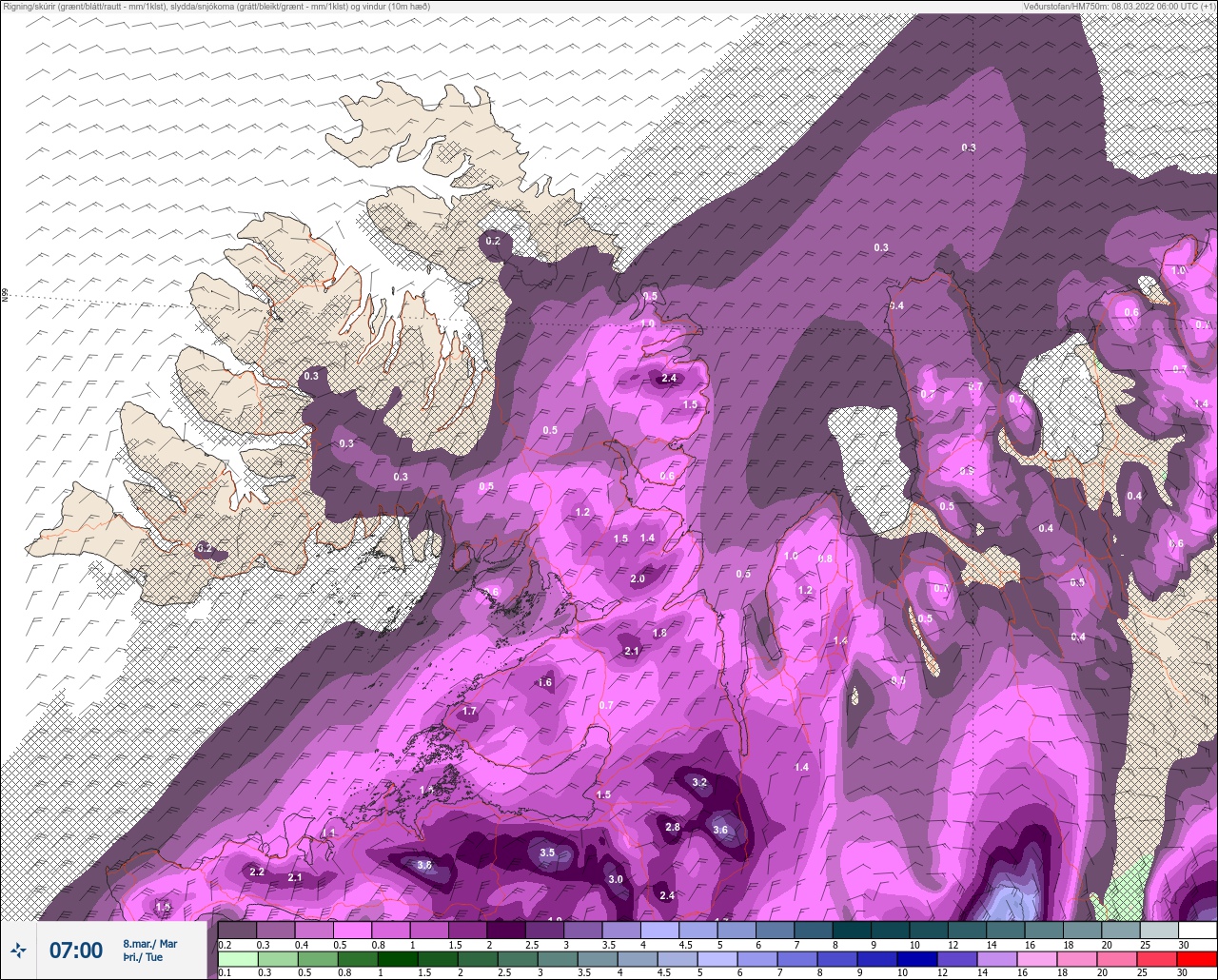Select the 0.2 swatch in the upper purple legend row
The image size is (1218, 980).
coord(237,930)
